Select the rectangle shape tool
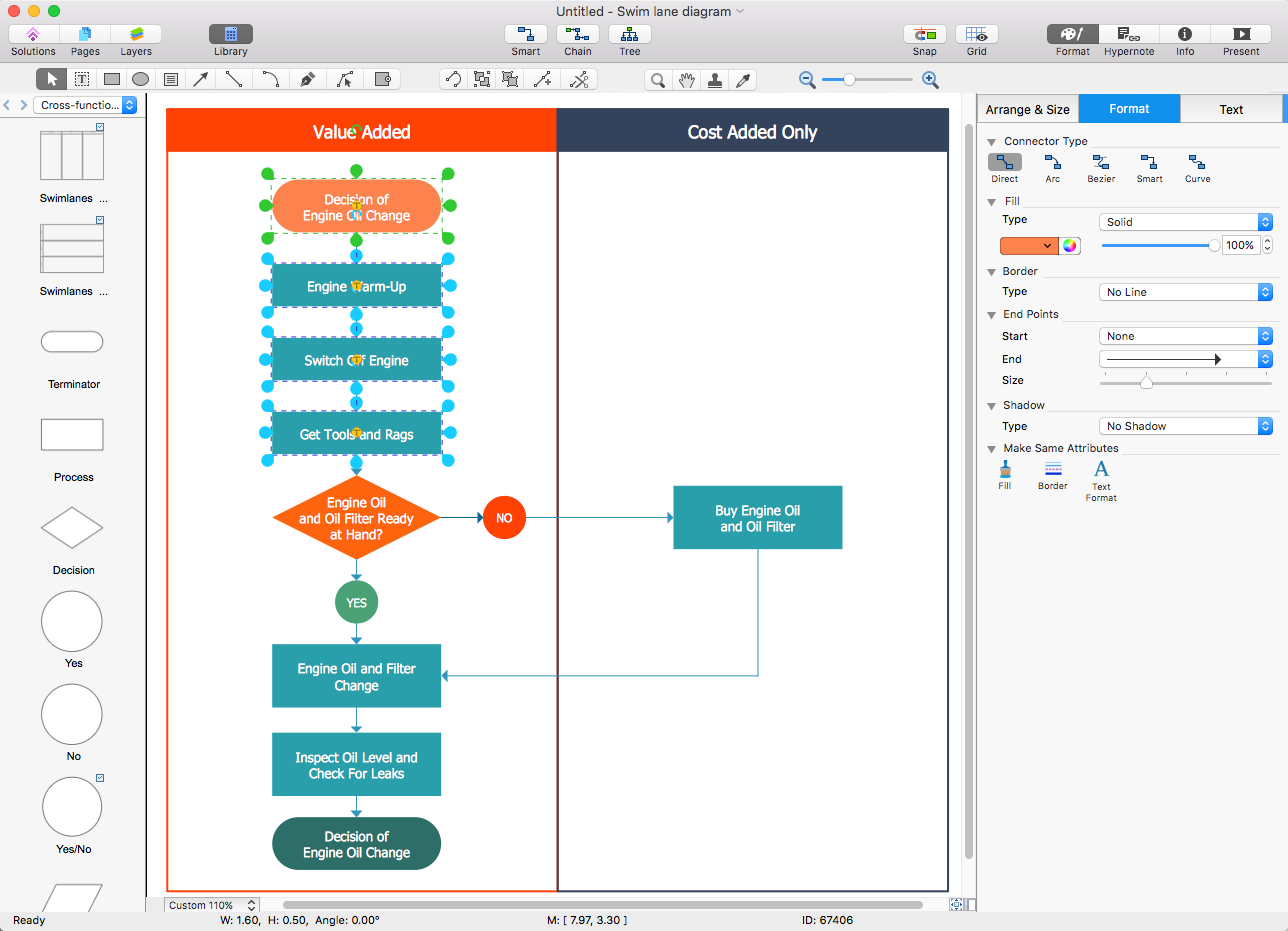Image resolution: width=1288 pixels, height=931 pixels. click(x=112, y=79)
